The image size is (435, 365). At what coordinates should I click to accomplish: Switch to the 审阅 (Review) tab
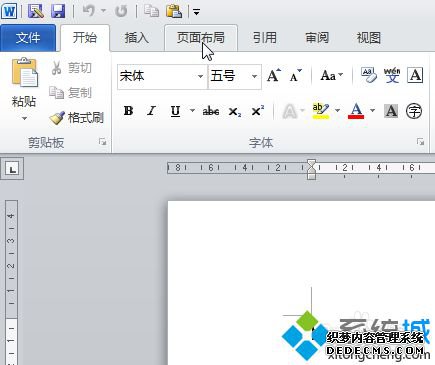317,38
